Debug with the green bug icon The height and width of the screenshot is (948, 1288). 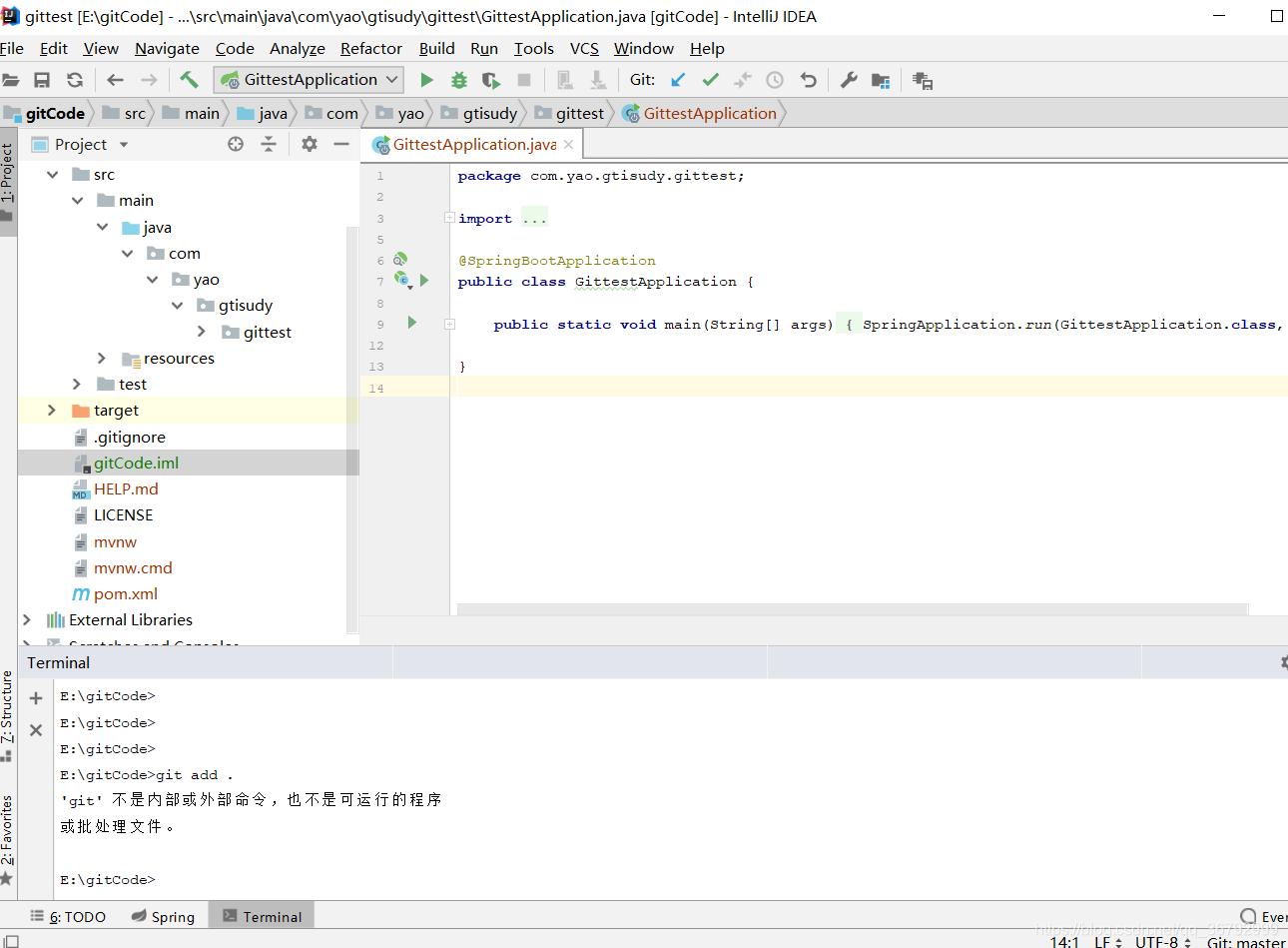click(459, 80)
